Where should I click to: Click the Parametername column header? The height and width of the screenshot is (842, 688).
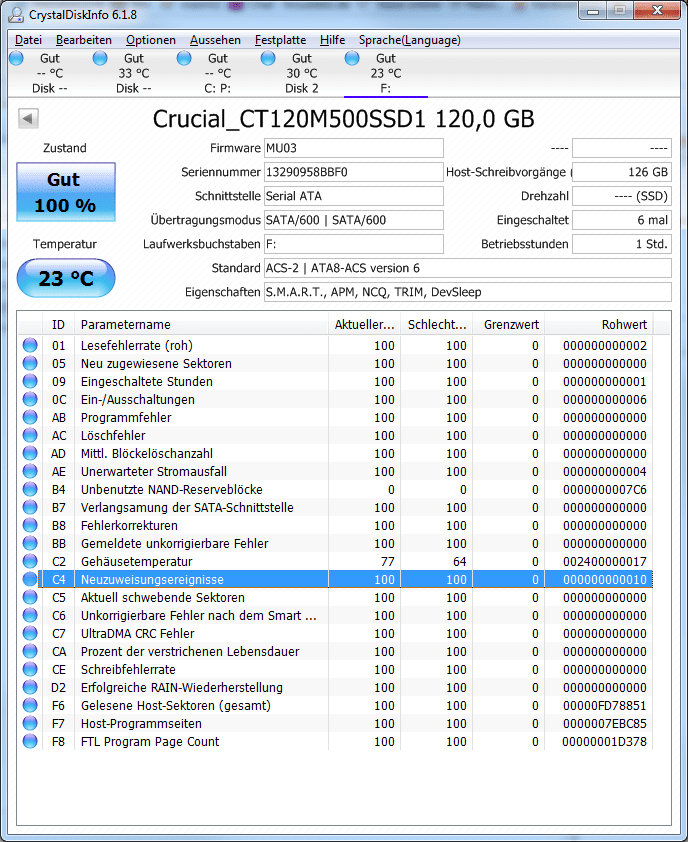[201, 324]
